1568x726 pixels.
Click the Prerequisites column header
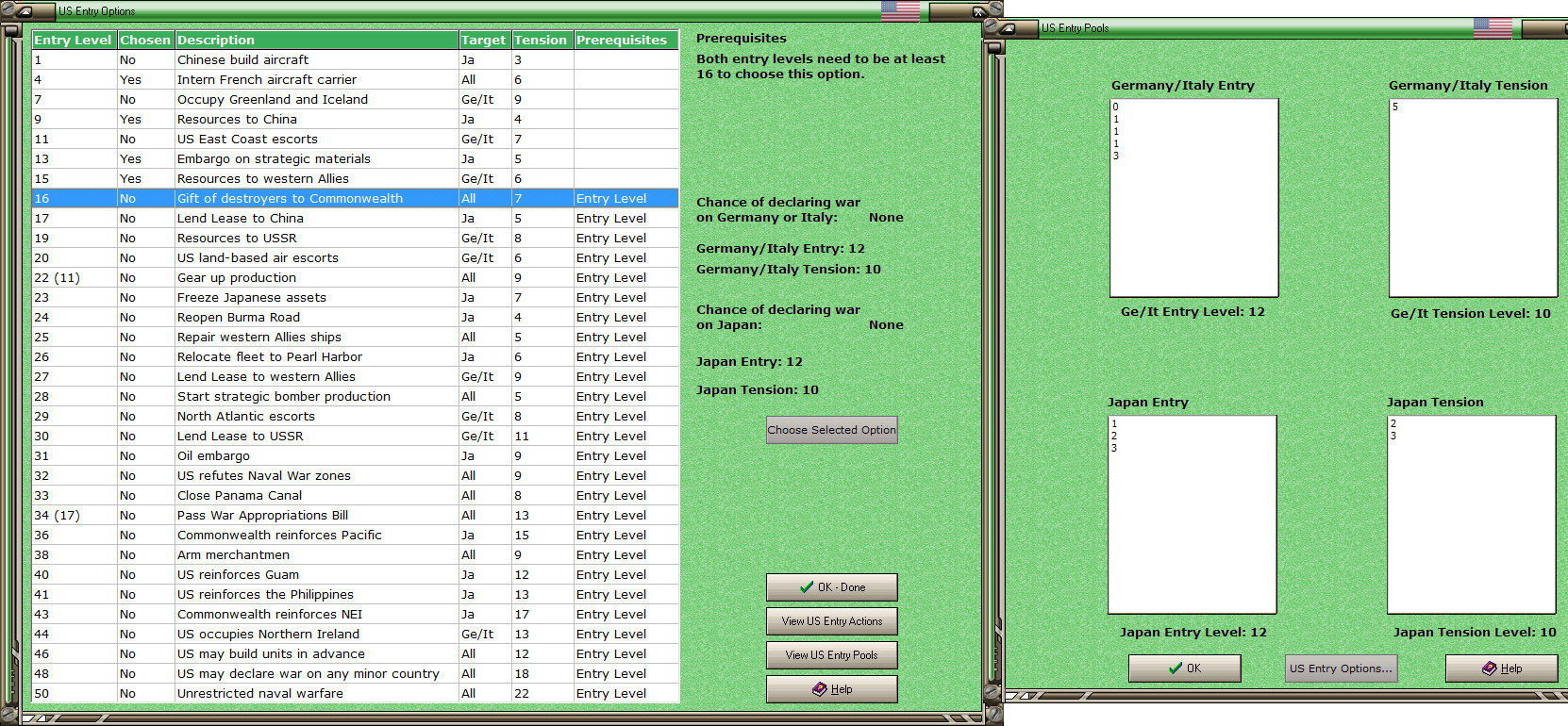tap(626, 40)
